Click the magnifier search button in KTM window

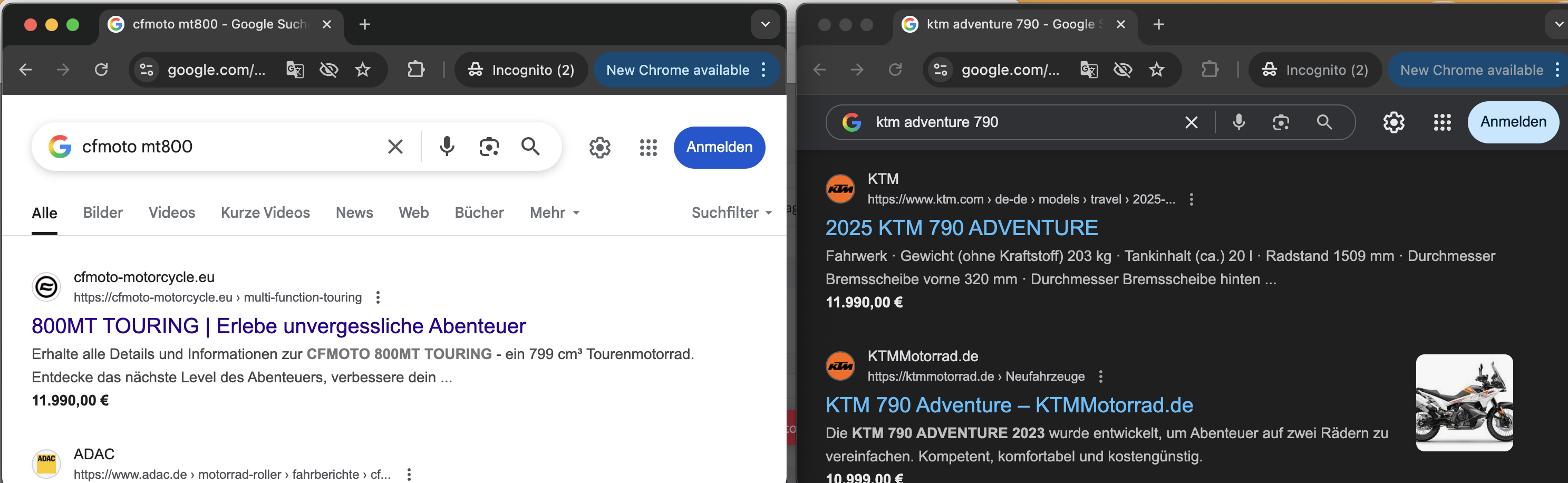click(x=1324, y=122)
